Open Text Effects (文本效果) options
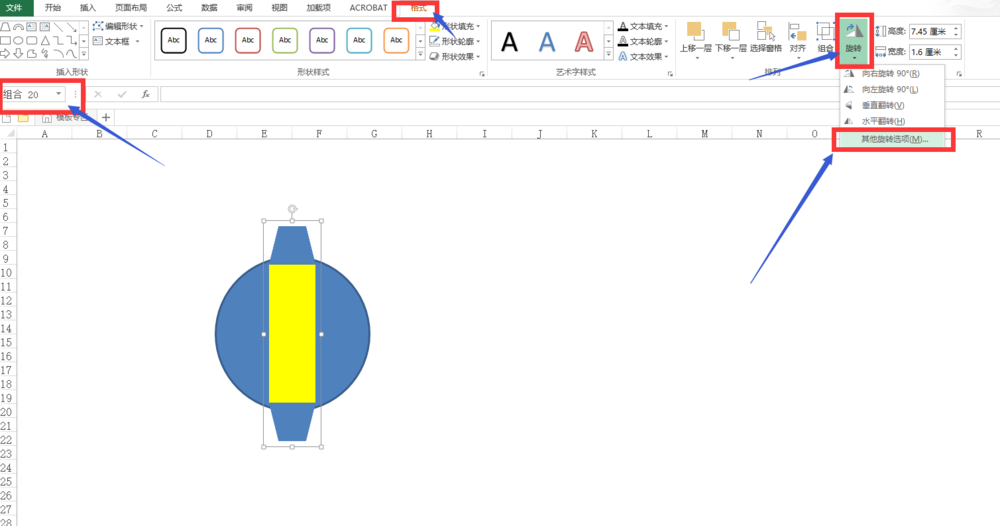1000x526 pixels. point(643,57)
